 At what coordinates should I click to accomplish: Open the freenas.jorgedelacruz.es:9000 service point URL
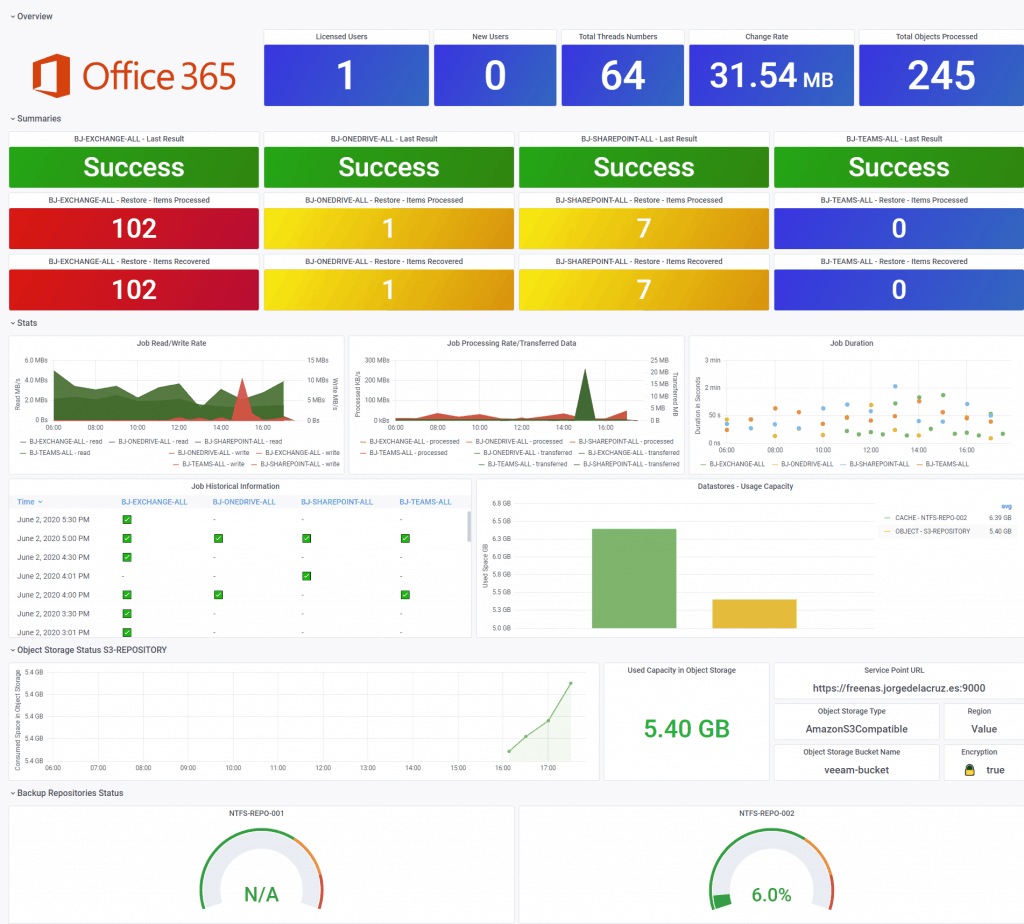pos(899,688)
